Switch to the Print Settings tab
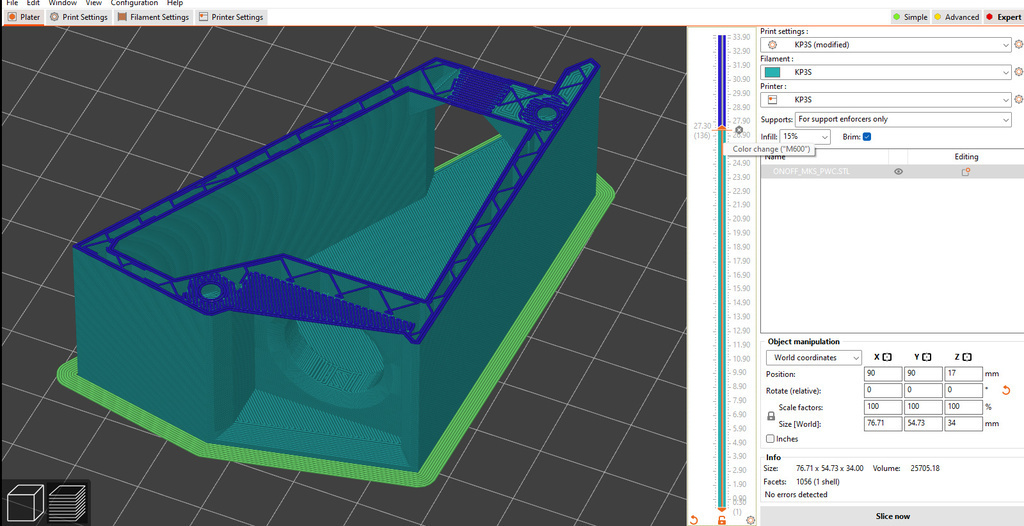The width and height of the screenshot is (1024, 526). 78,17
